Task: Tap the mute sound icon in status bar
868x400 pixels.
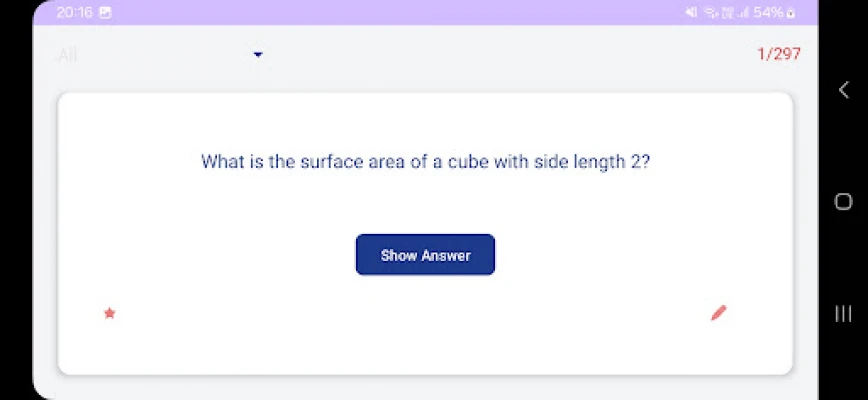Action: pyautogui.click(x=691, y=13)
